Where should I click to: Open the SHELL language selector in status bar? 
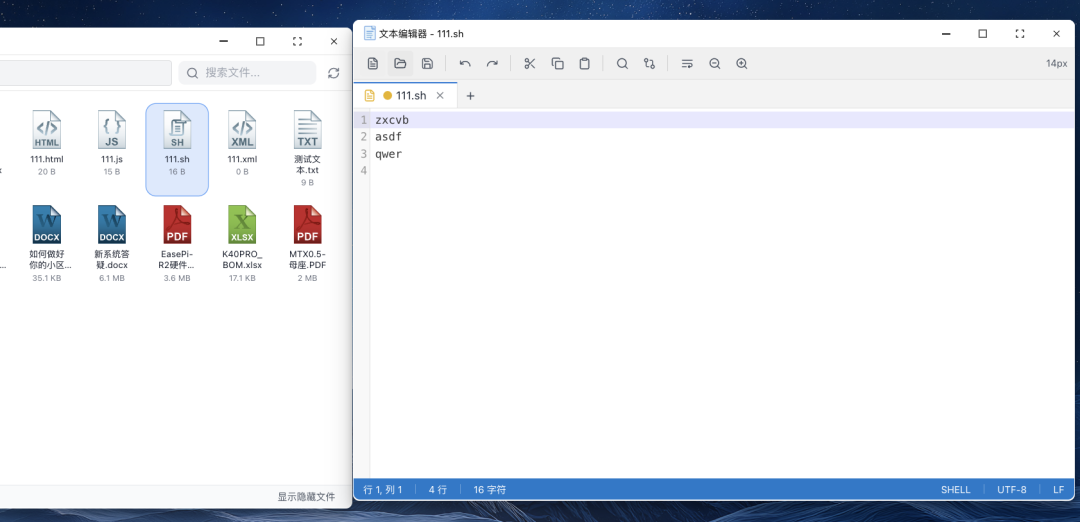(x=955, y=490)
